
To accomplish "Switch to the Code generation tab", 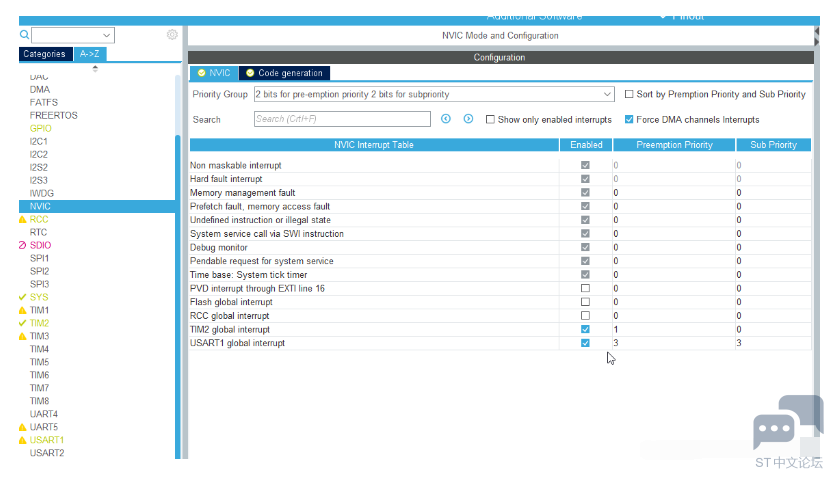I will [x=289, y=73].
